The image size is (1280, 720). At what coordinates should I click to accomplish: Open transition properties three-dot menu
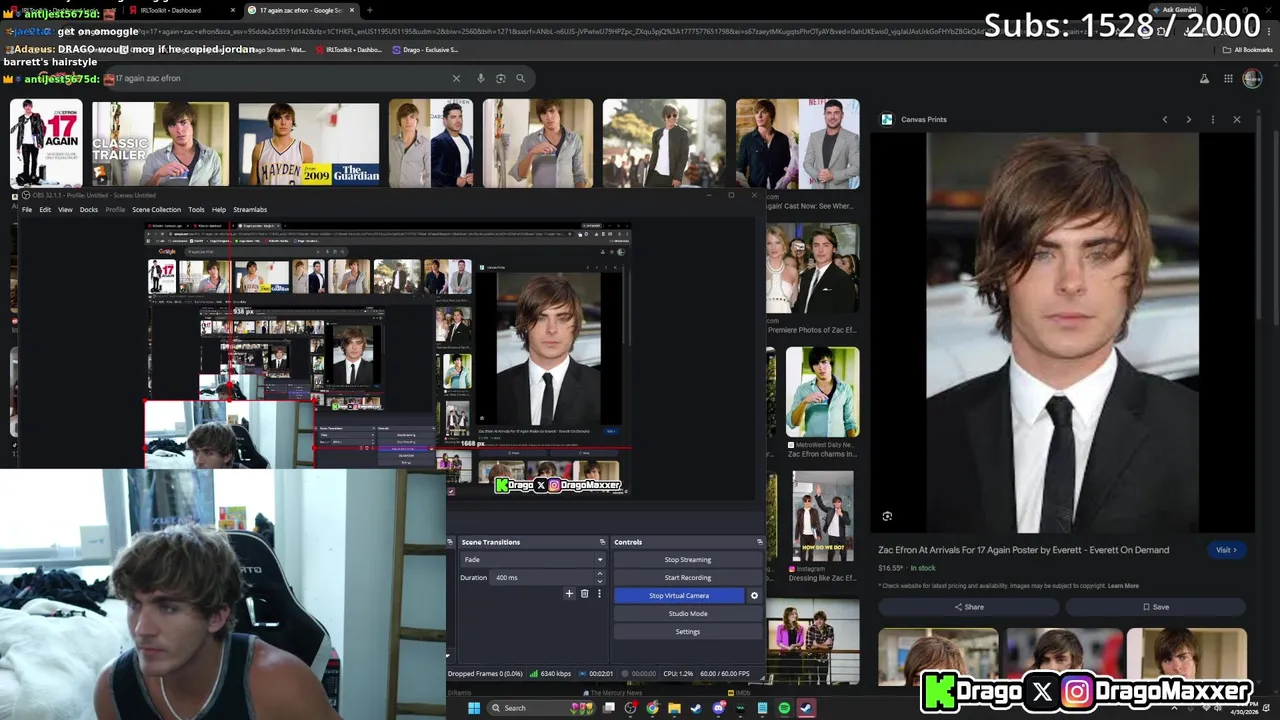coord(599,593)
